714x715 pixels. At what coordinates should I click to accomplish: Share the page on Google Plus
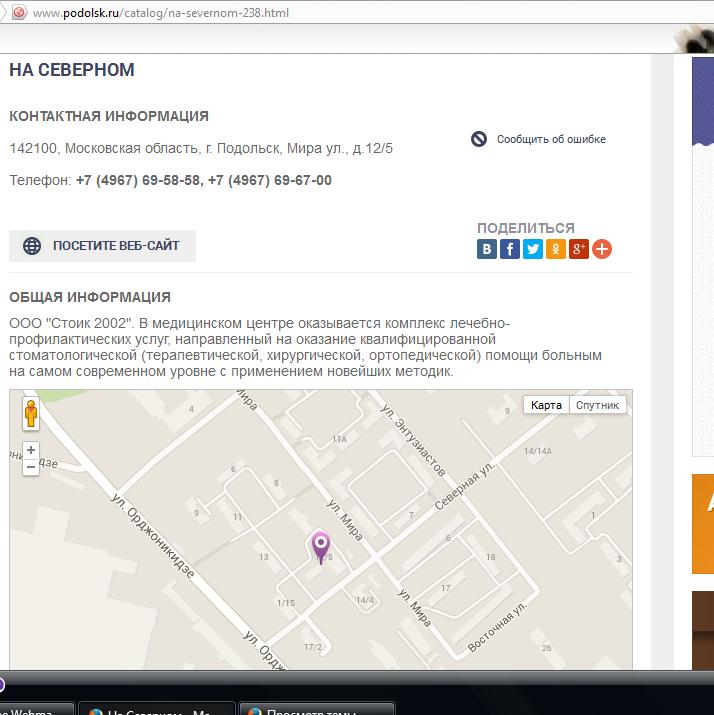tap(579, 249)
